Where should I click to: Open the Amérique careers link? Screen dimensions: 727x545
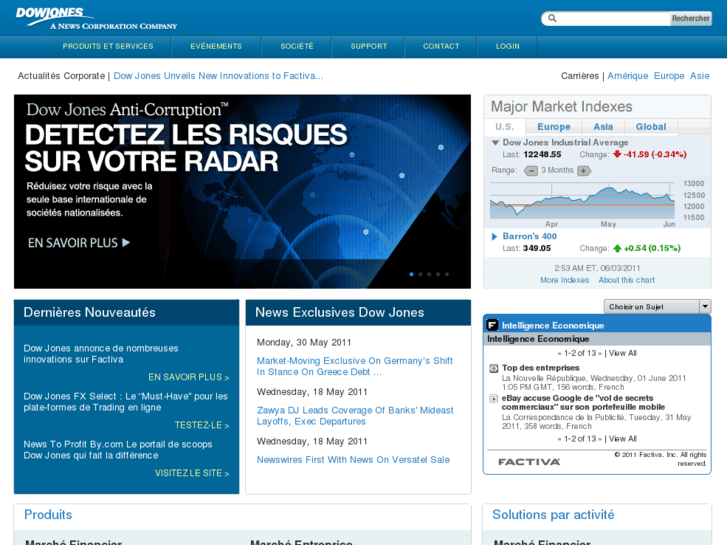[x=628, y=76]
